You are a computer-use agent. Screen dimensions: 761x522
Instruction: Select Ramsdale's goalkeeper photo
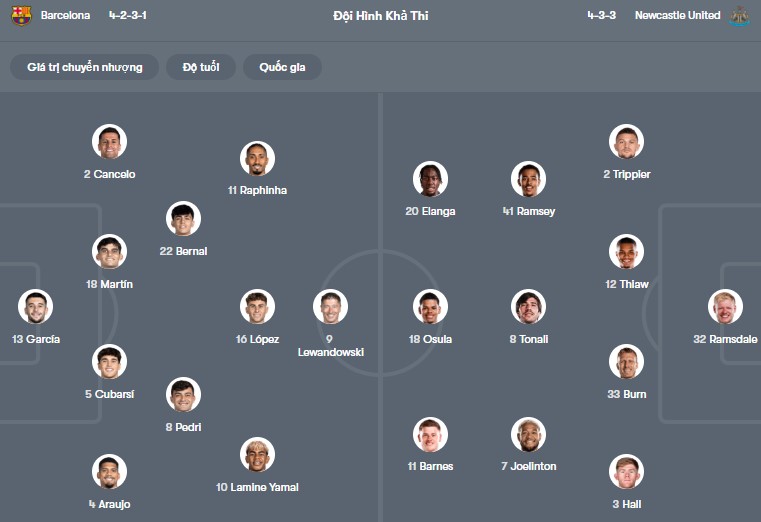click(x=725, y=307)
